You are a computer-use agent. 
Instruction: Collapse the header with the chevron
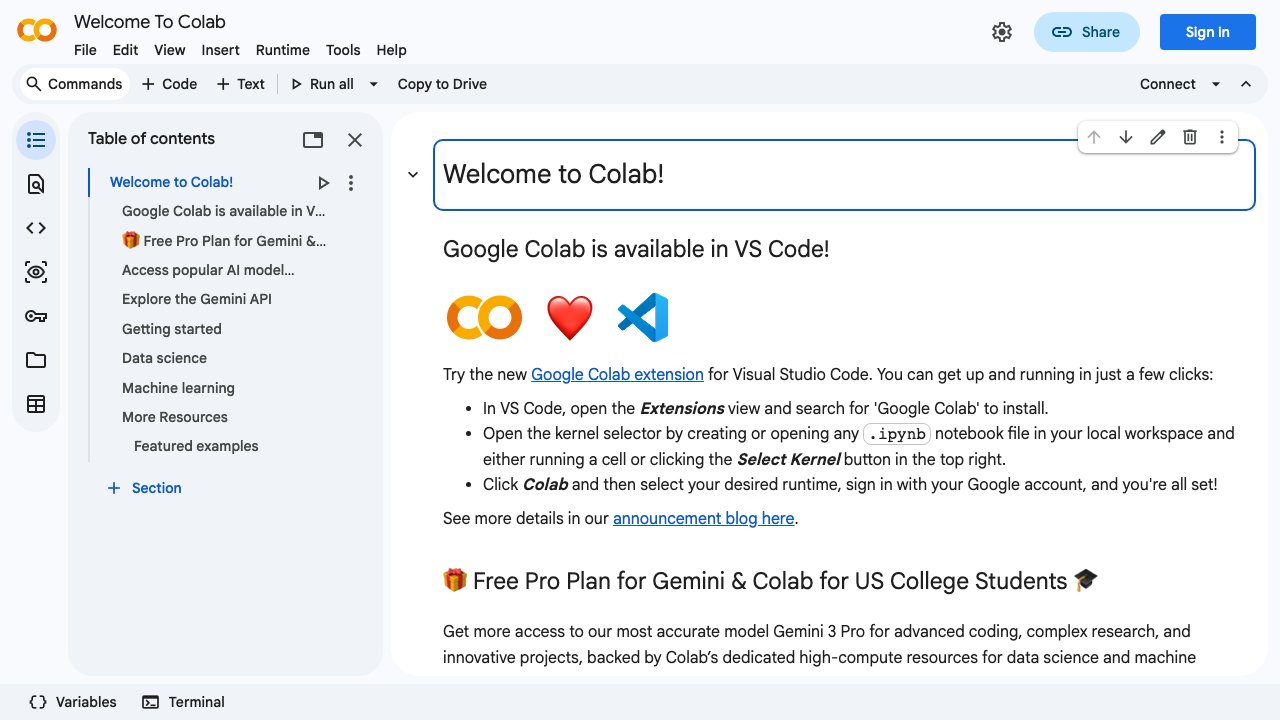point(1246,84)
